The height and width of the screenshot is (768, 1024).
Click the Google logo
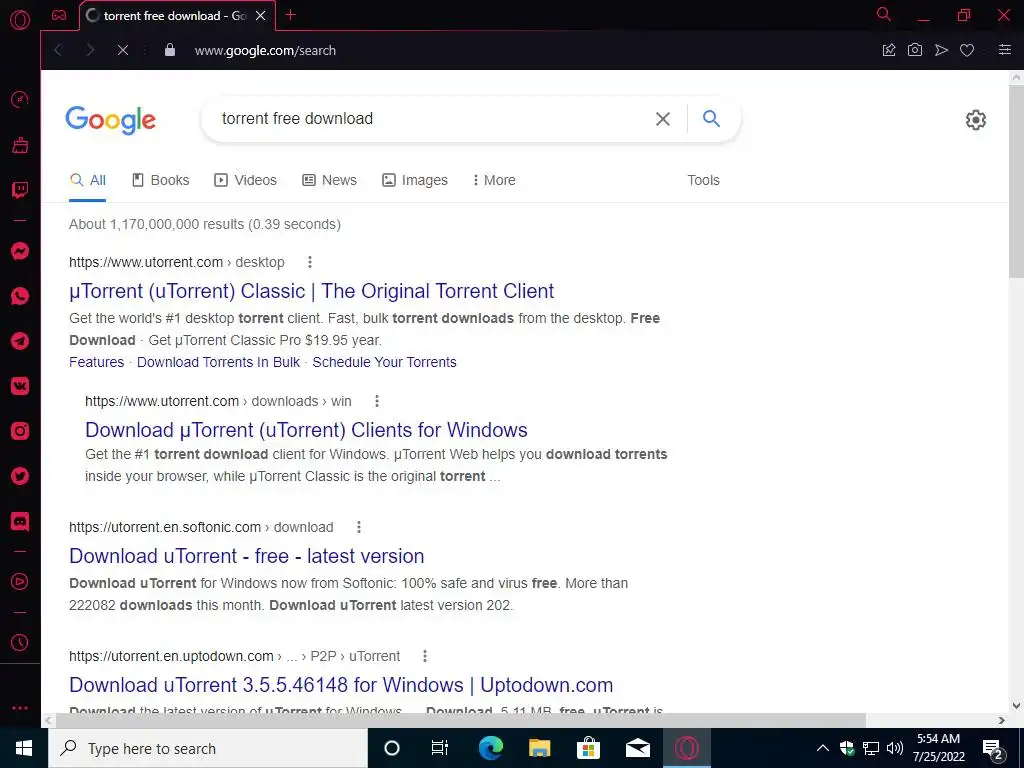point(110,120)
